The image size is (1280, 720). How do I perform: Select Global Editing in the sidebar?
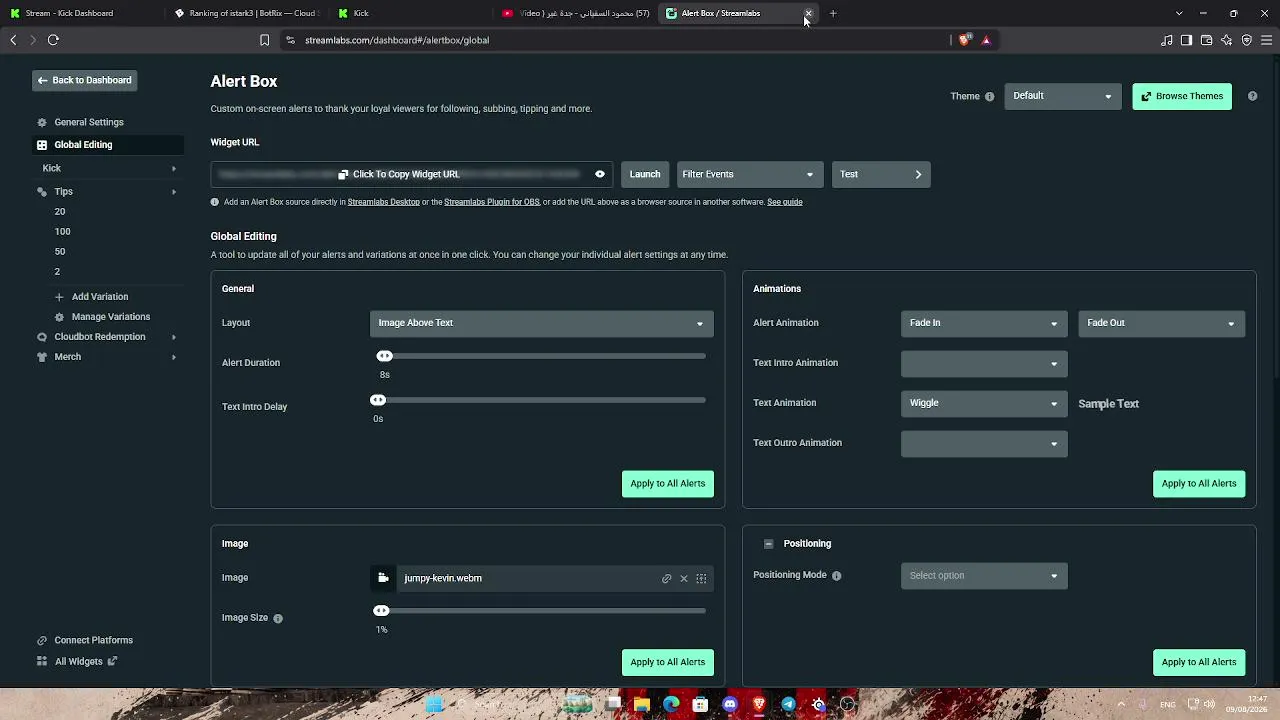click(108, 145)
